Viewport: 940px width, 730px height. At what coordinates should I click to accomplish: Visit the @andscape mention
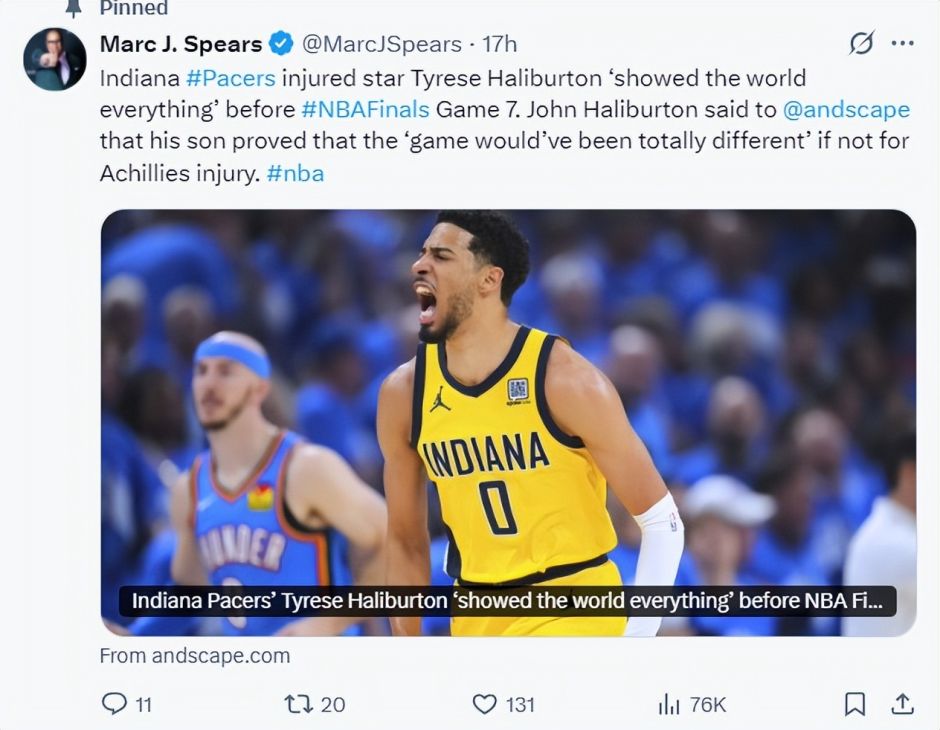(846, 110)
